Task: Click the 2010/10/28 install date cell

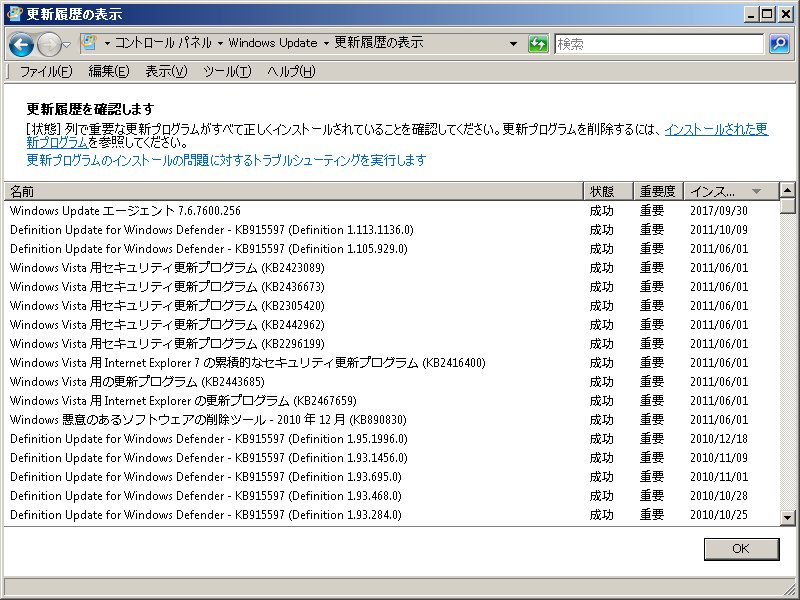Action: coord(719,495)
